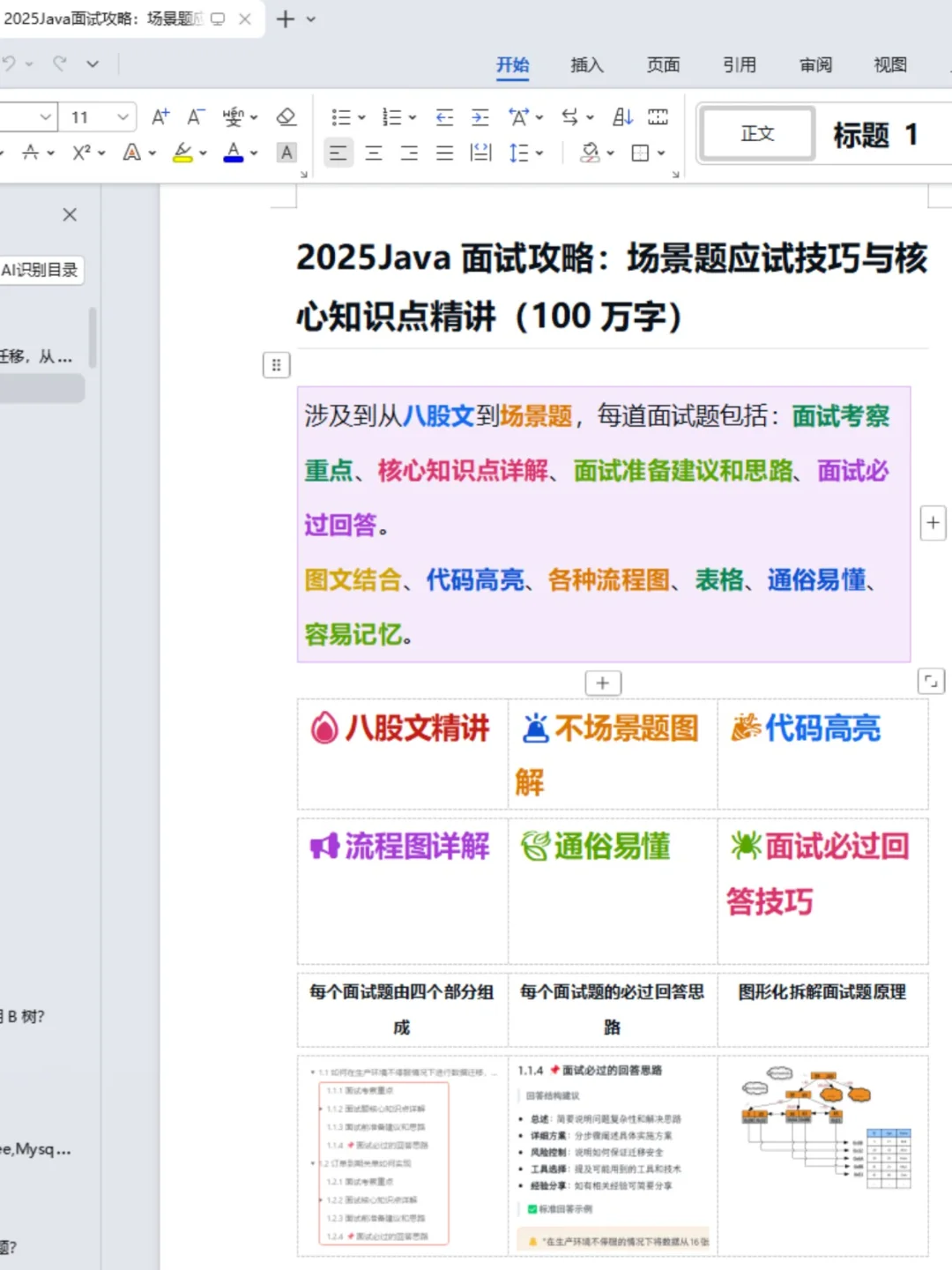Open paragraph group dialog launcher arrow
952x1270 pixels.
(676, 175)
